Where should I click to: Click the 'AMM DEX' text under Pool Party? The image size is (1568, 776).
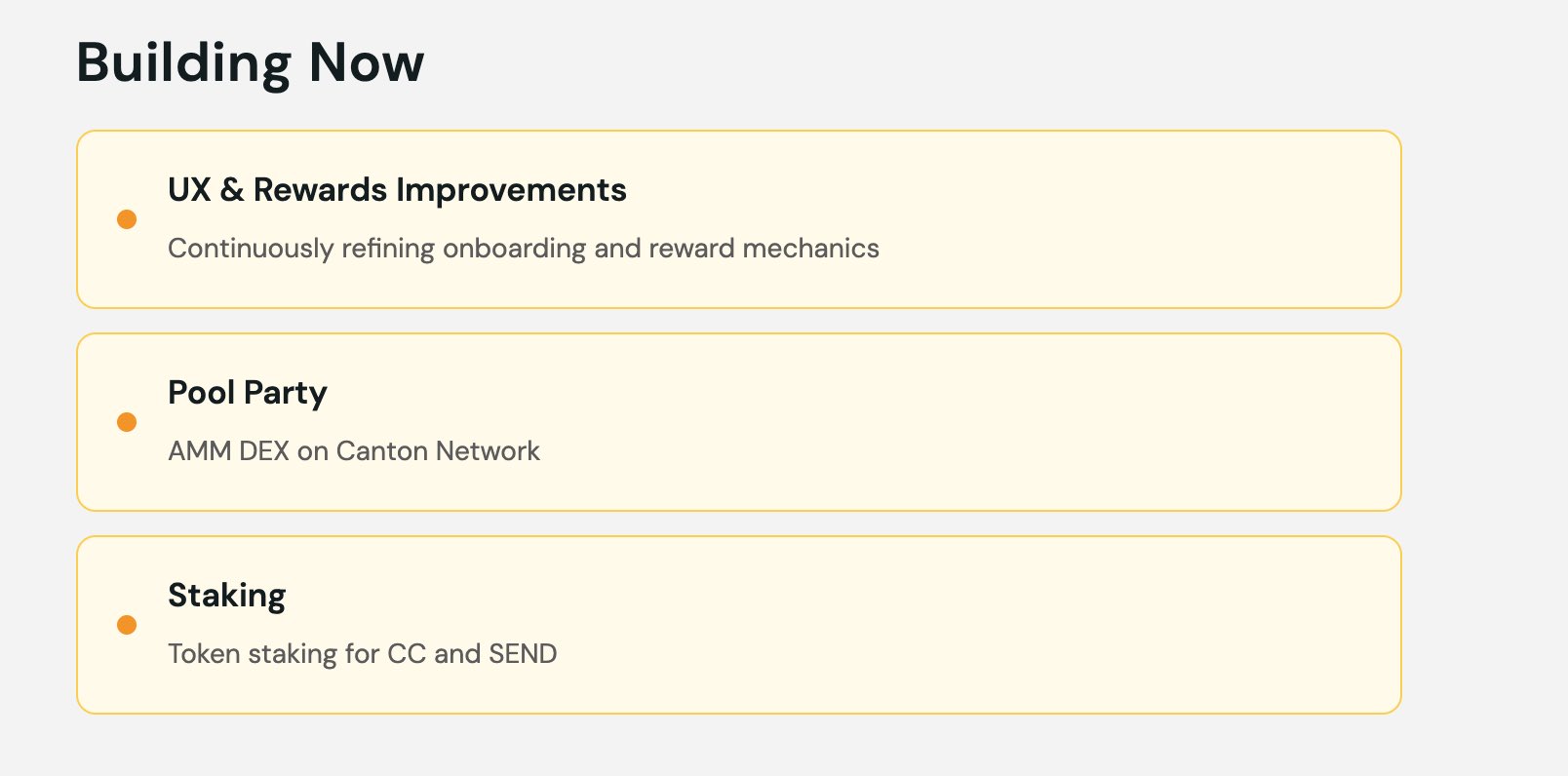(228, 451)
